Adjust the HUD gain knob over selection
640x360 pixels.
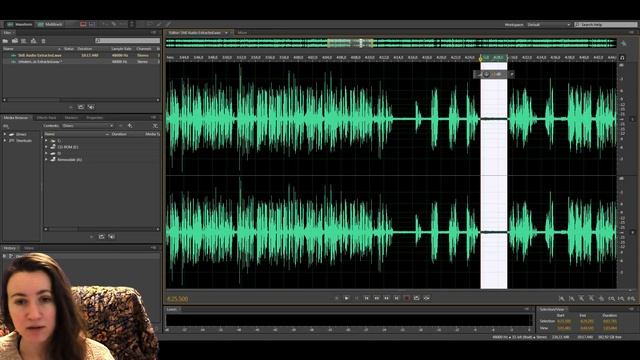point(487,74)
